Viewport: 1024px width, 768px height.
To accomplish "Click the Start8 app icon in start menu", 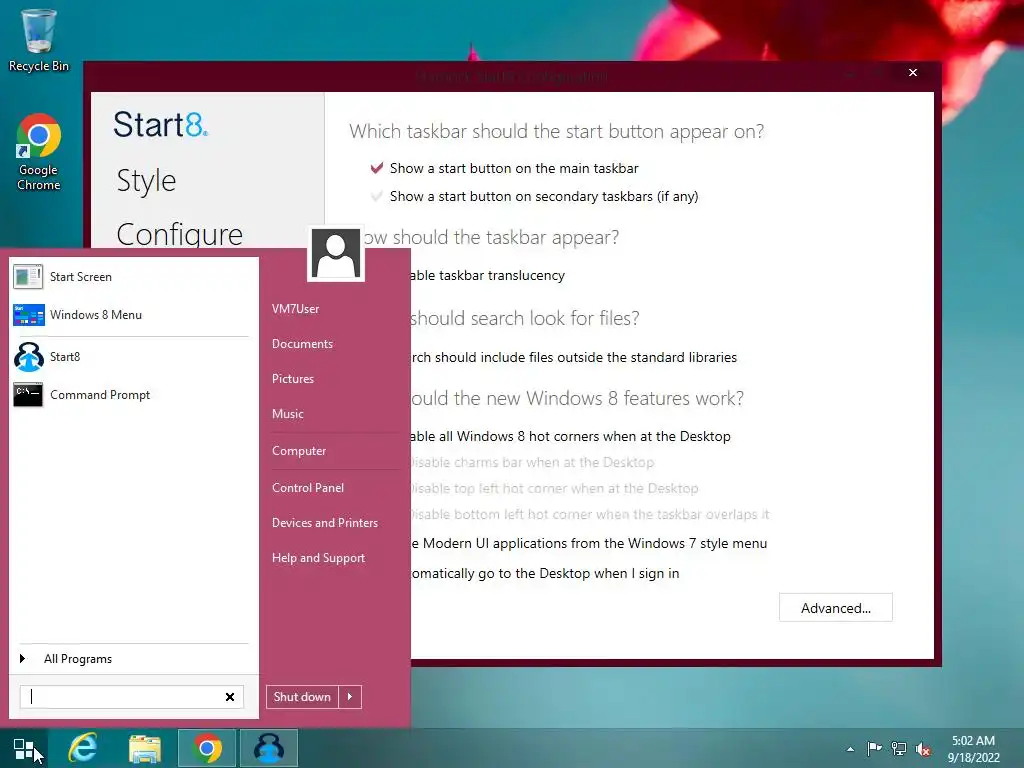I will point(29,357).
